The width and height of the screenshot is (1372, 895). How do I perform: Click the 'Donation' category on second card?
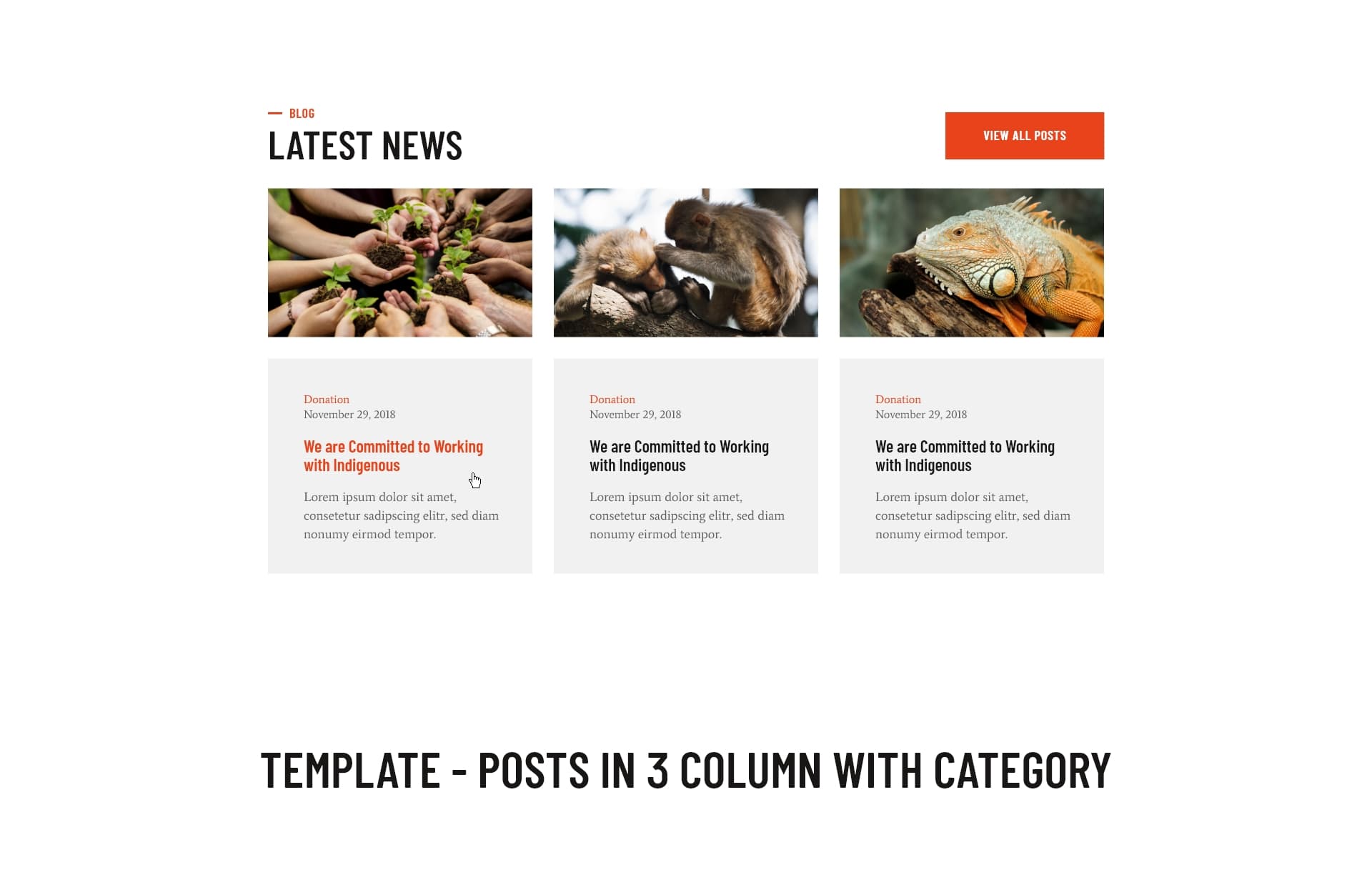coord(612,398)
